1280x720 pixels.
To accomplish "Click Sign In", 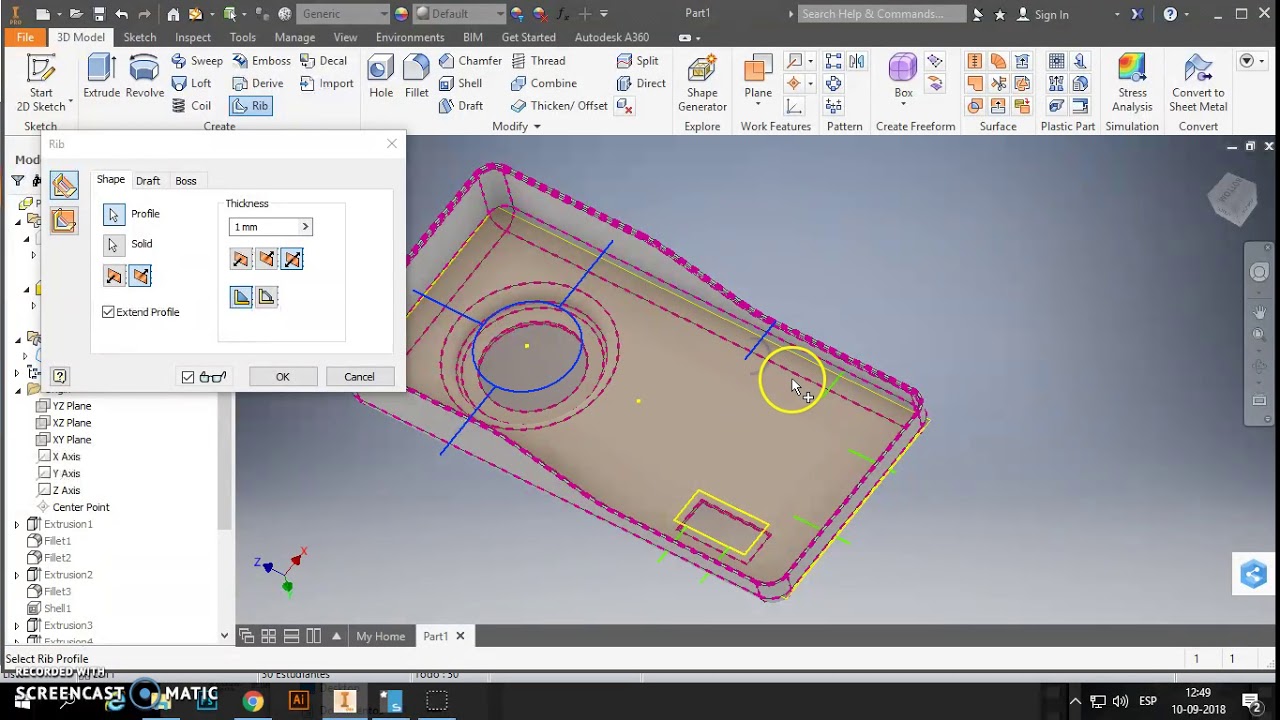I will click(x=1042, y=14).
